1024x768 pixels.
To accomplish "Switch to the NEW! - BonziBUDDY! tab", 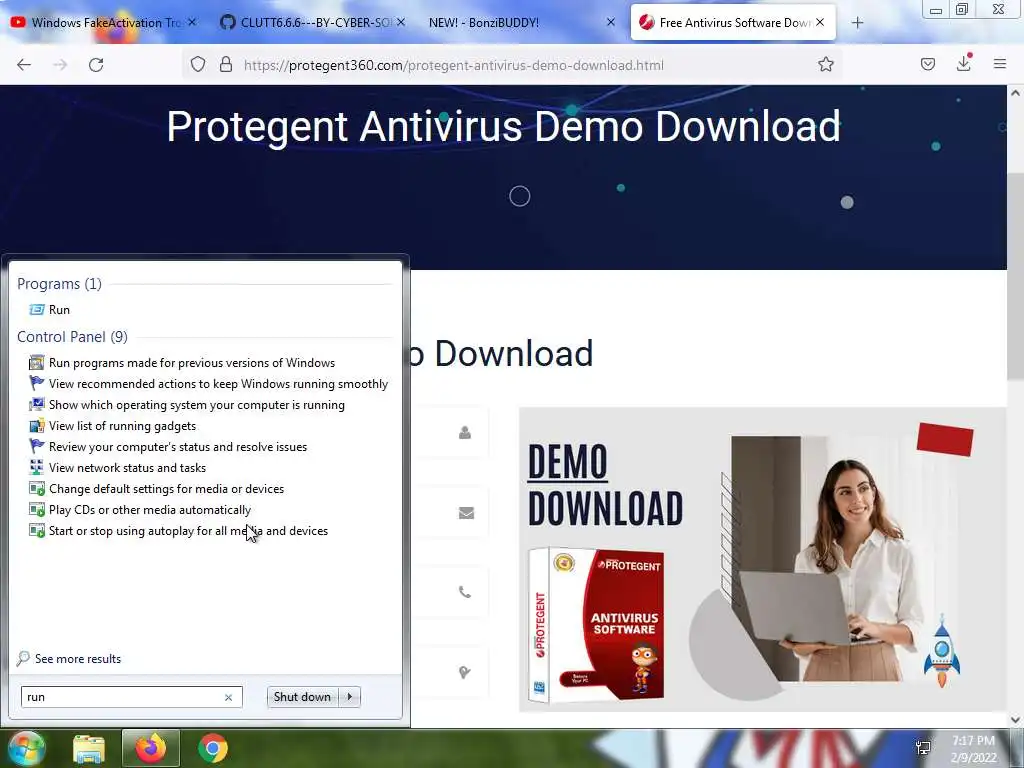I will (522, 23).
